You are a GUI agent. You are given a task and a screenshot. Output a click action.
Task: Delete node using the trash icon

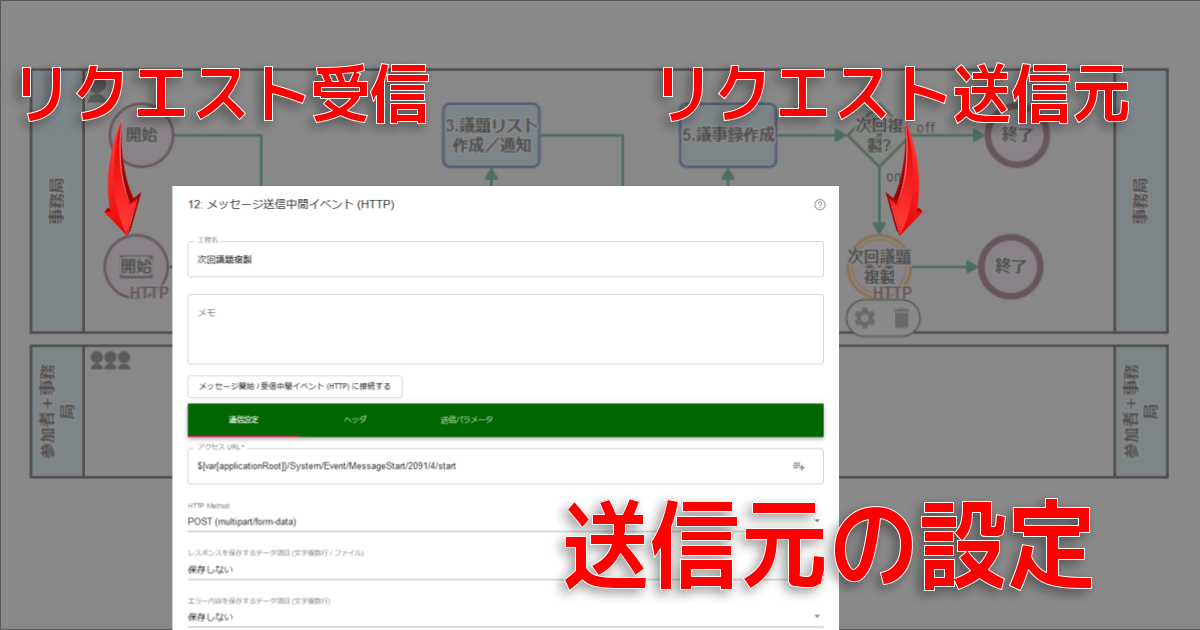[x=901, y=319]
